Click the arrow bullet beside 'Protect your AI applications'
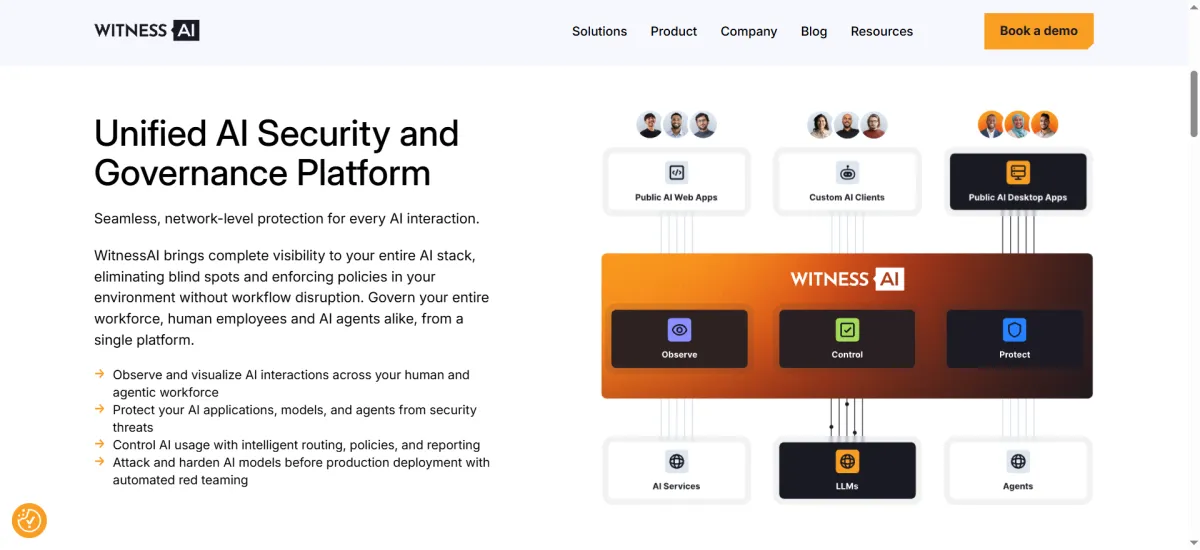Screen dimensions: 1200x550 pyautogui.click(x=99, y=408)
